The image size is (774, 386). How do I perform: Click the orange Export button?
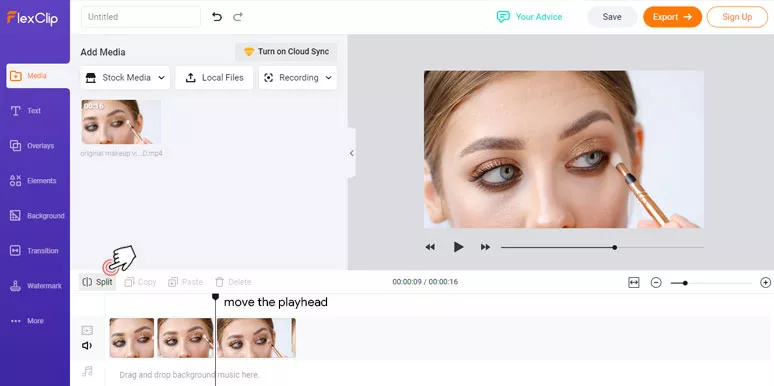[x=672, y=17]
